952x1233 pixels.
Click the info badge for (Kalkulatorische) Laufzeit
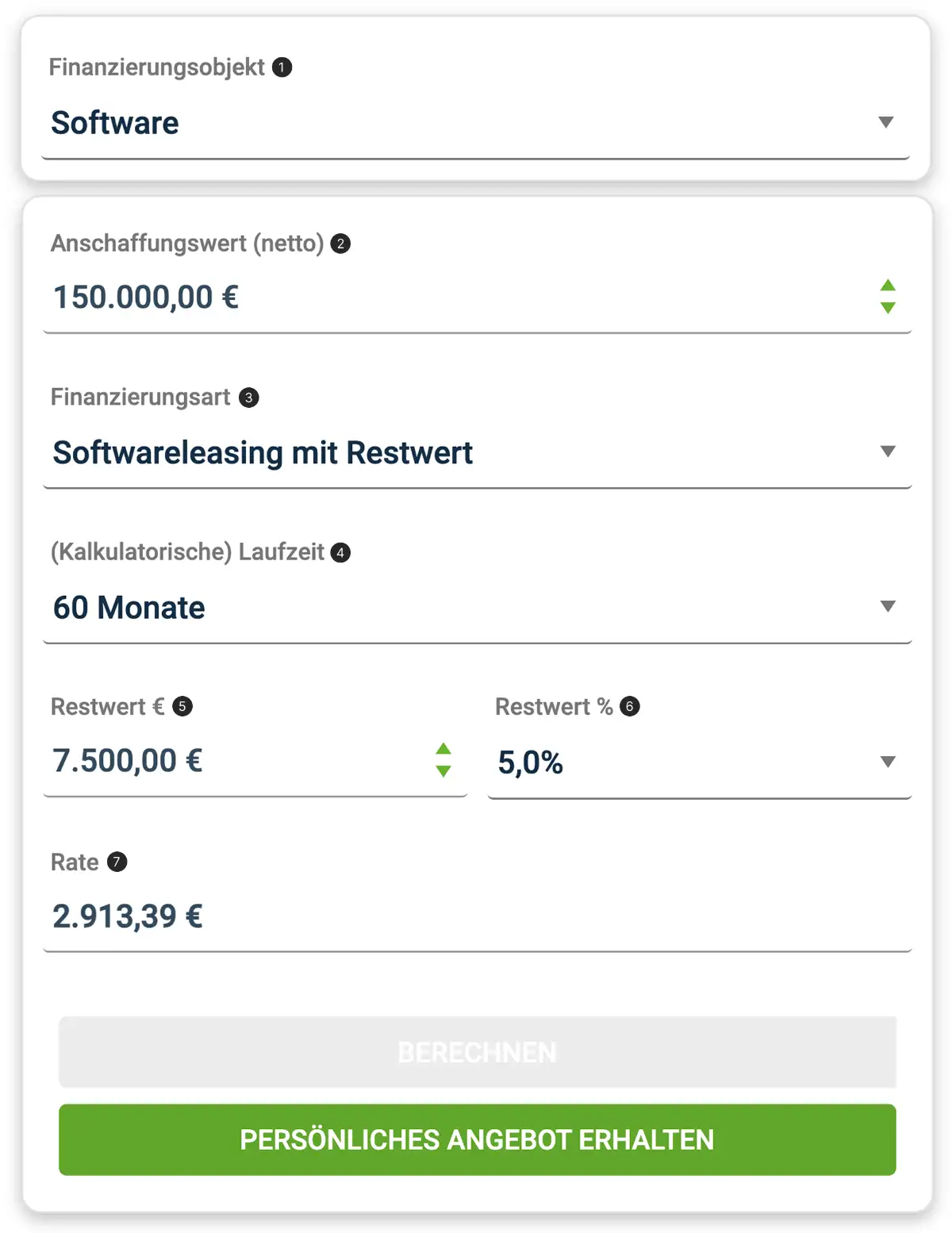[340, 553]
